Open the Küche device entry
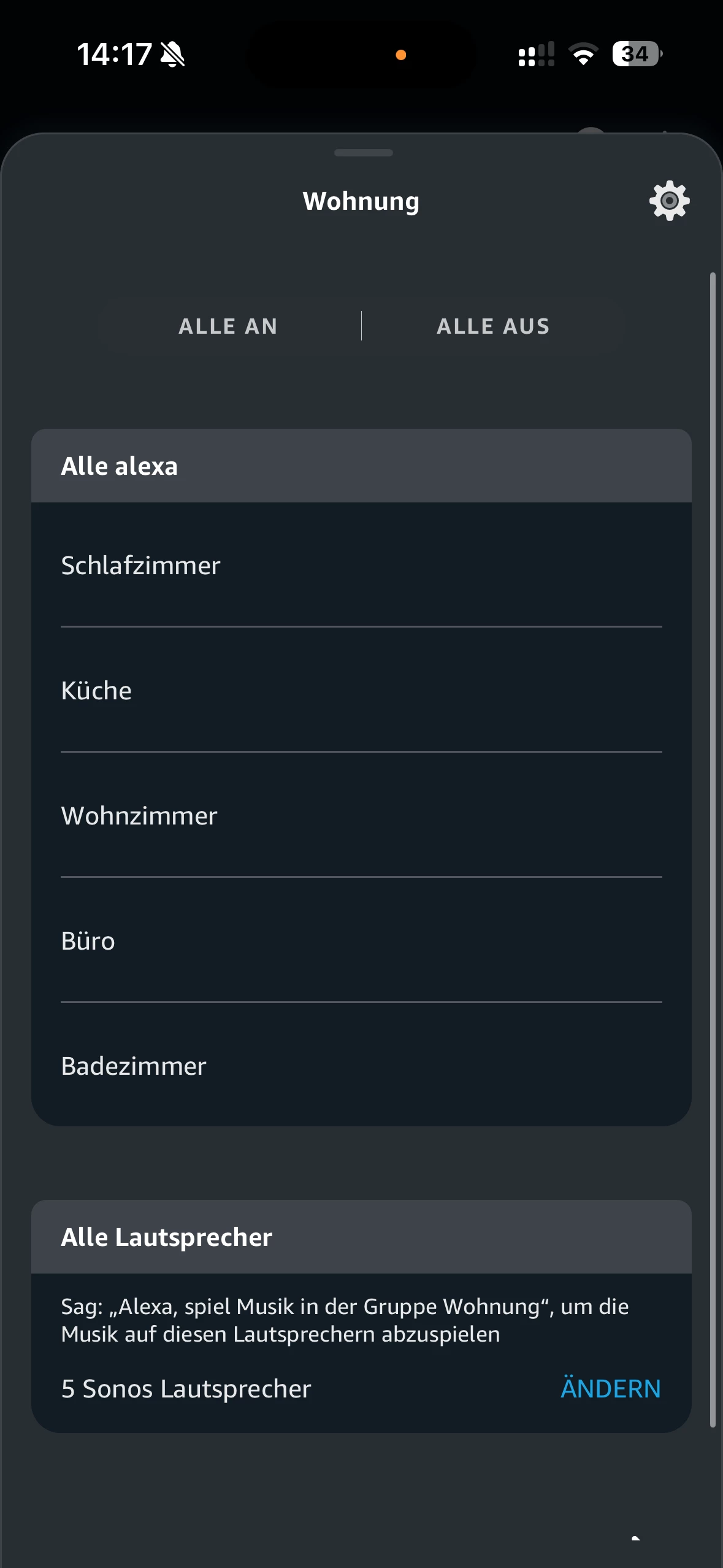This screenshot has height=1568, width=723. [x=97, y=691]
